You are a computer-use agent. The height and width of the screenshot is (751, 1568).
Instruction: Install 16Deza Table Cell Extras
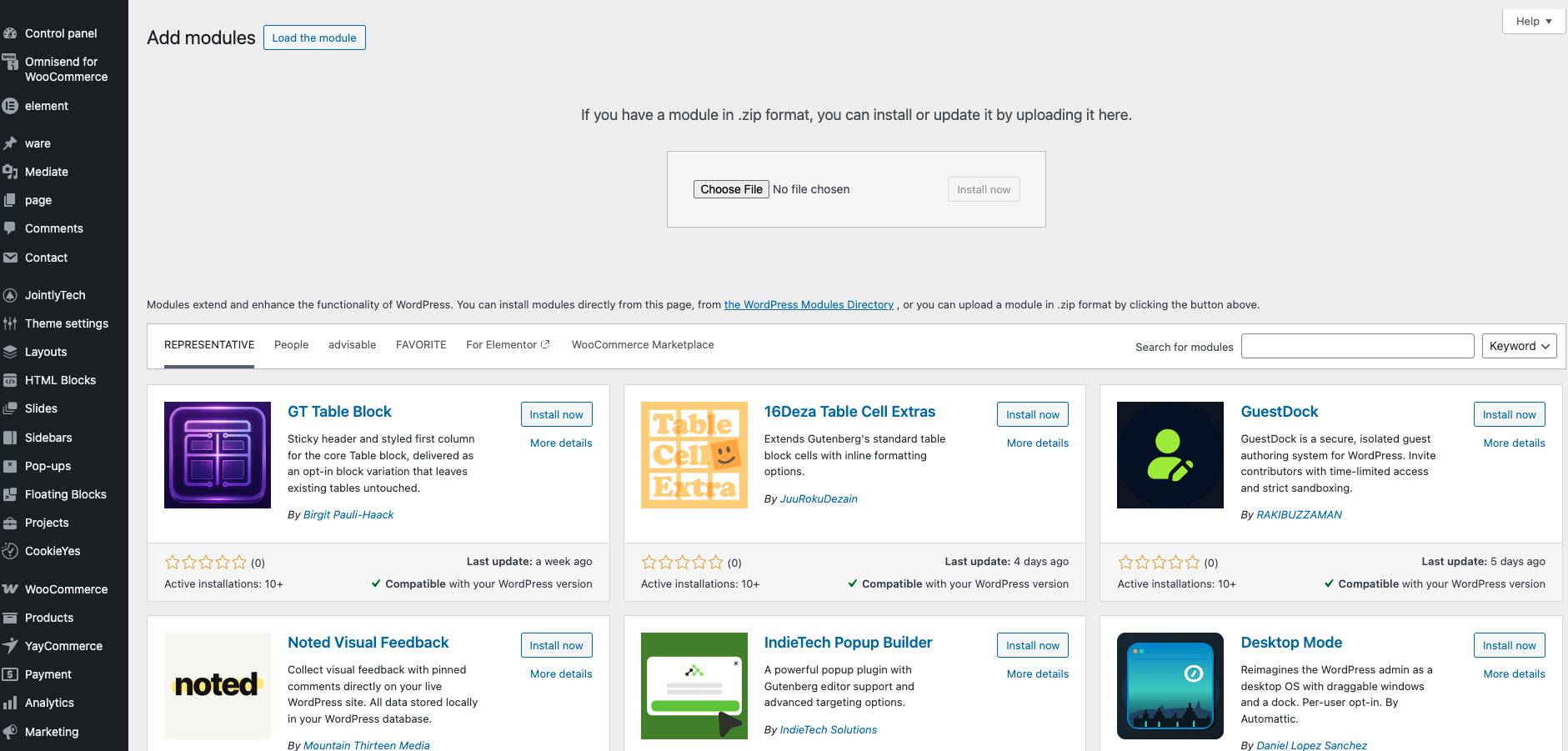click(1033, 414)
